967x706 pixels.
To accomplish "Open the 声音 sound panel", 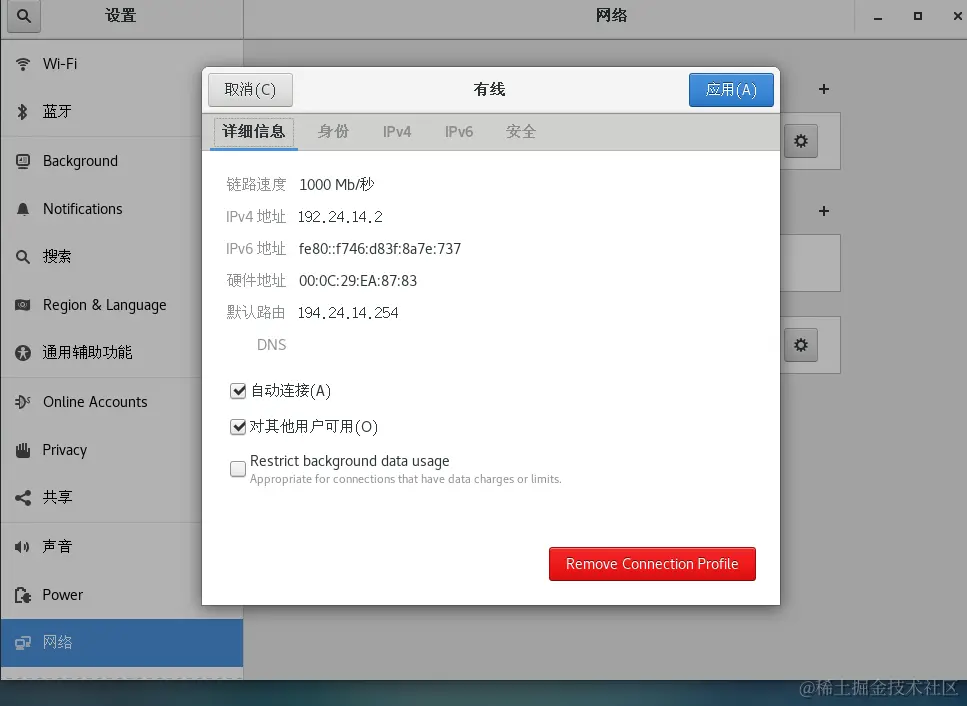I will point(122,546).
